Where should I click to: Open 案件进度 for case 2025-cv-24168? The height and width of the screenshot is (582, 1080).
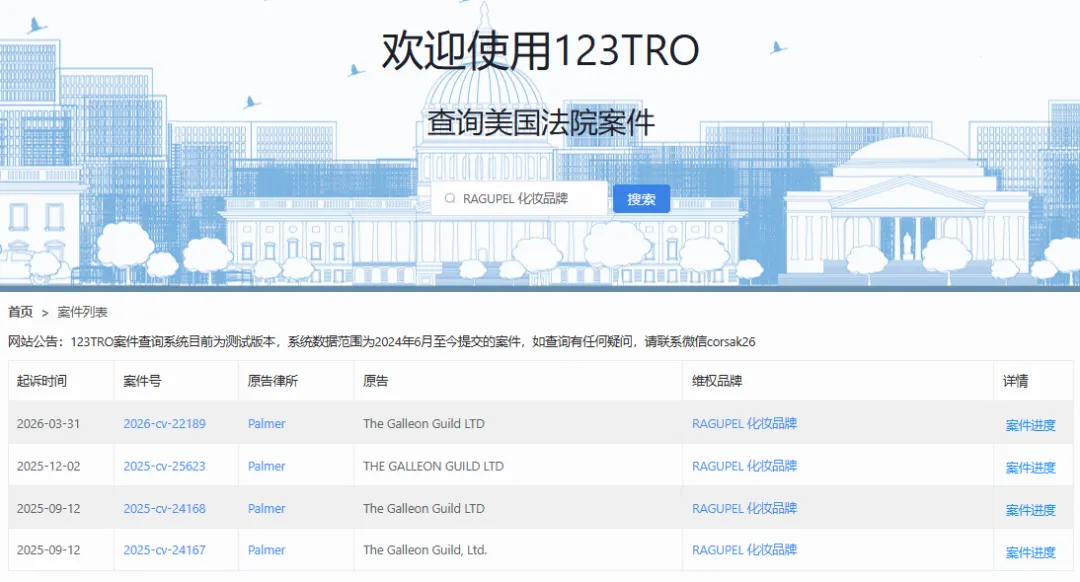[1030, 510]
